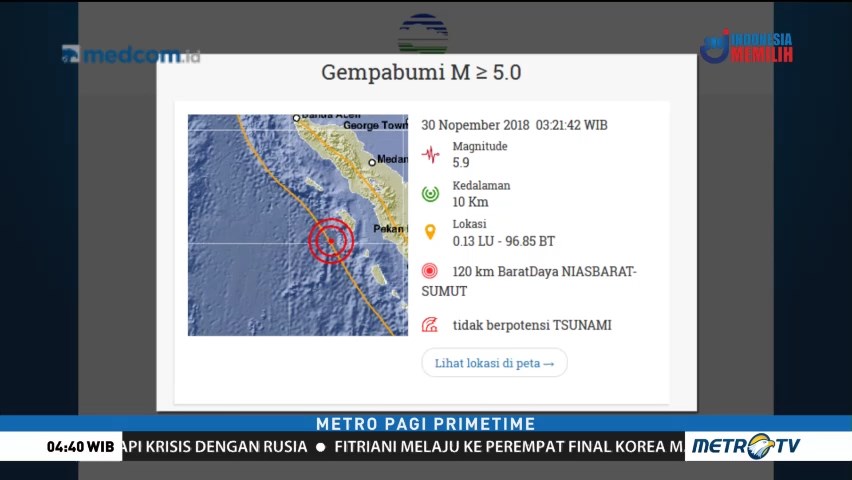Click the medcom.id logo

[131, 54]
